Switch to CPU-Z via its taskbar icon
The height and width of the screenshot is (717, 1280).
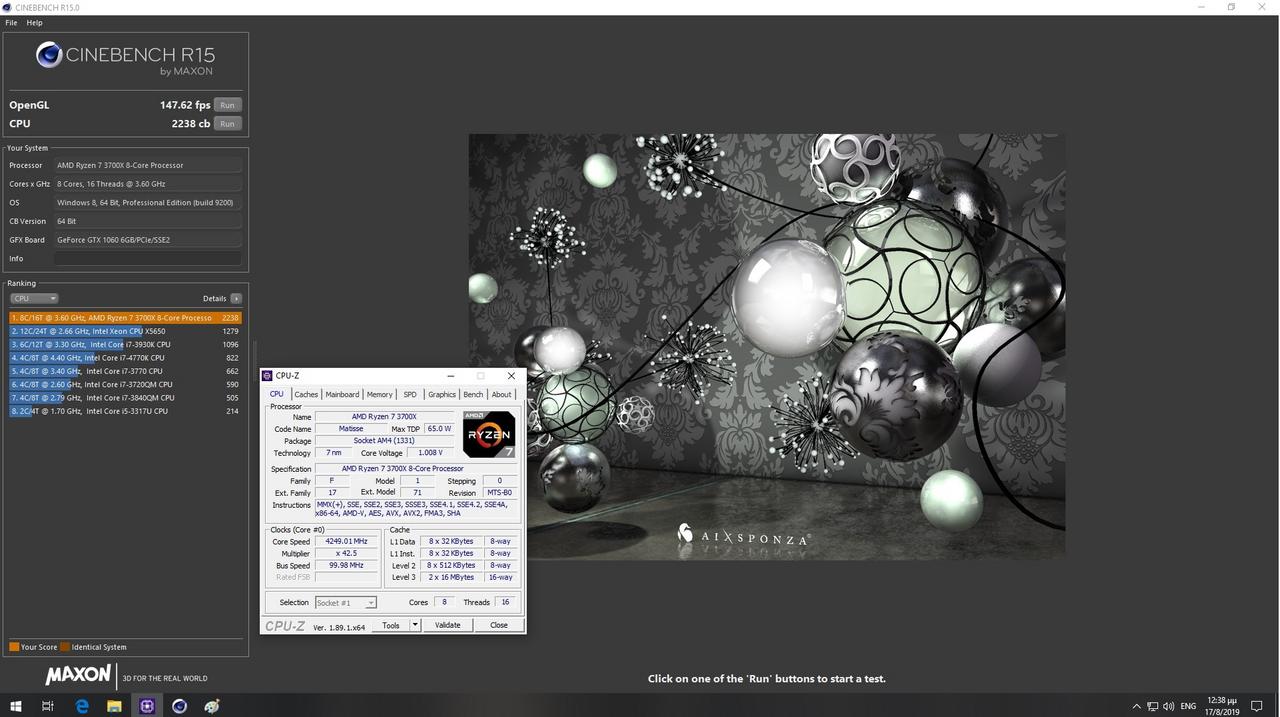coord(147,706)
